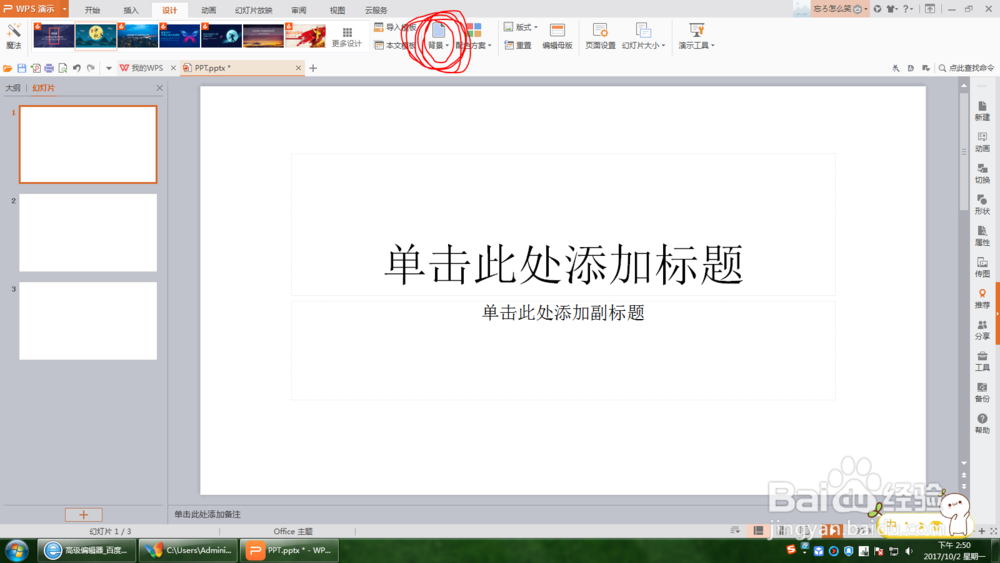Open the 工具 tools sidebar icon
The height and width of the screenshot is (563, 1000).
(982, 361)
